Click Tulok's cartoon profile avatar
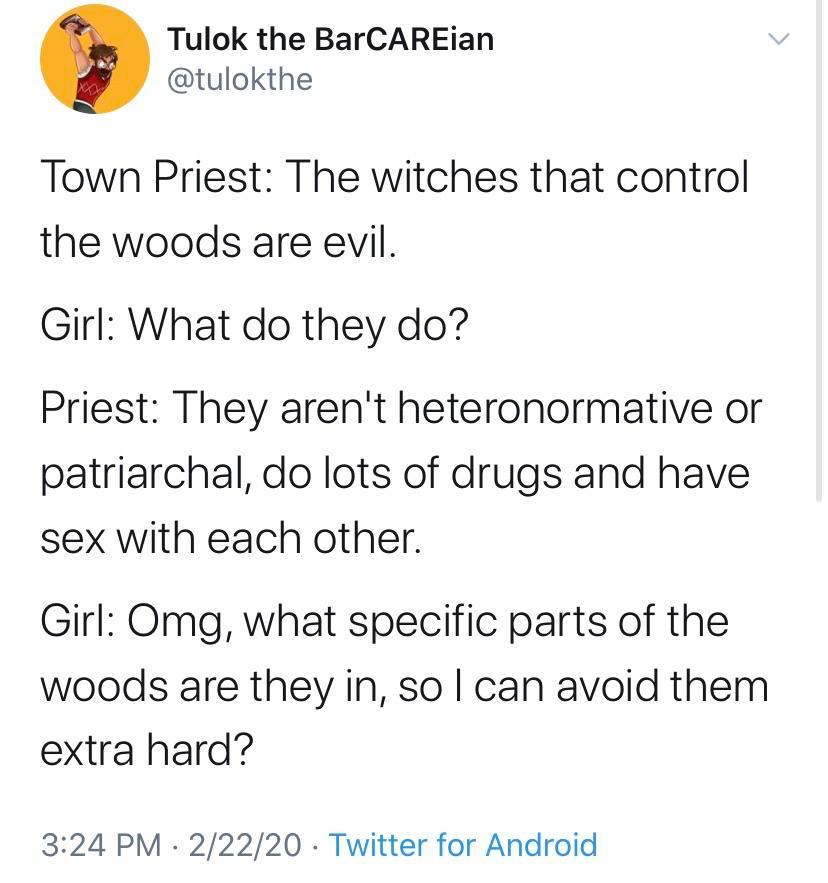This screenshot has width=828, height=883. pyautogui.click(x=88, y=60)
